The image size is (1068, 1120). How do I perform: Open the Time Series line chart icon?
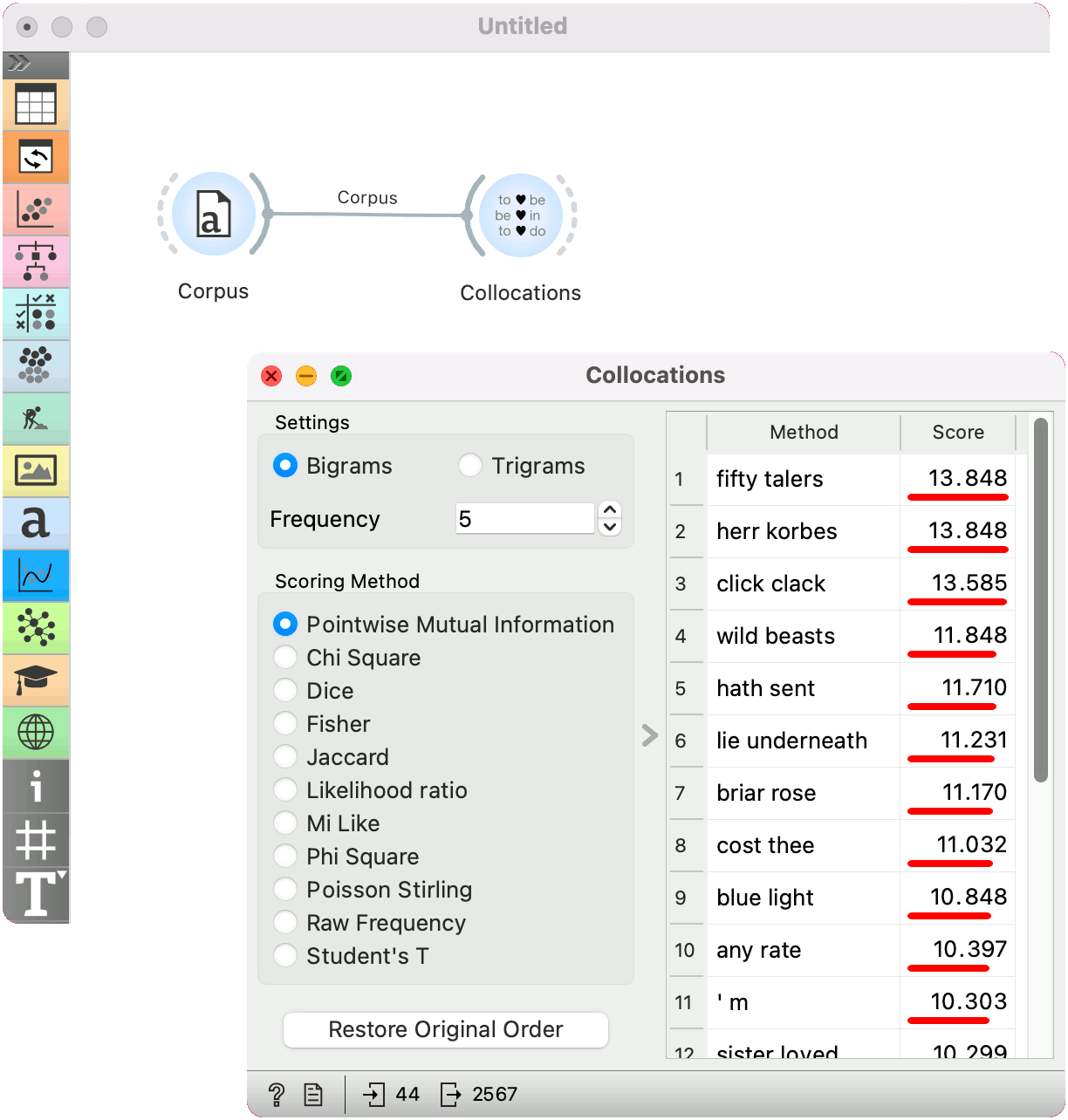click(36, 576)
